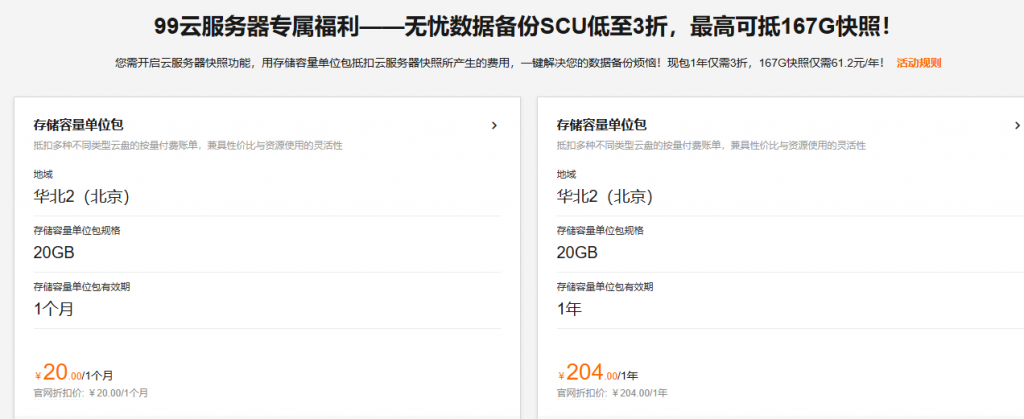The image size is (1024, 419).
Task: Click the card description in the 1年 card
Action: pyautogui.click(x=711, y=146)
